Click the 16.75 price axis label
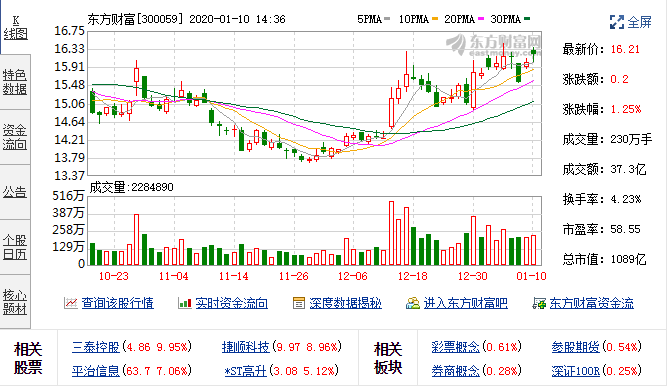The height and width of the screenshot is (386, 668). pyautogui.click(x=69, y=31)
